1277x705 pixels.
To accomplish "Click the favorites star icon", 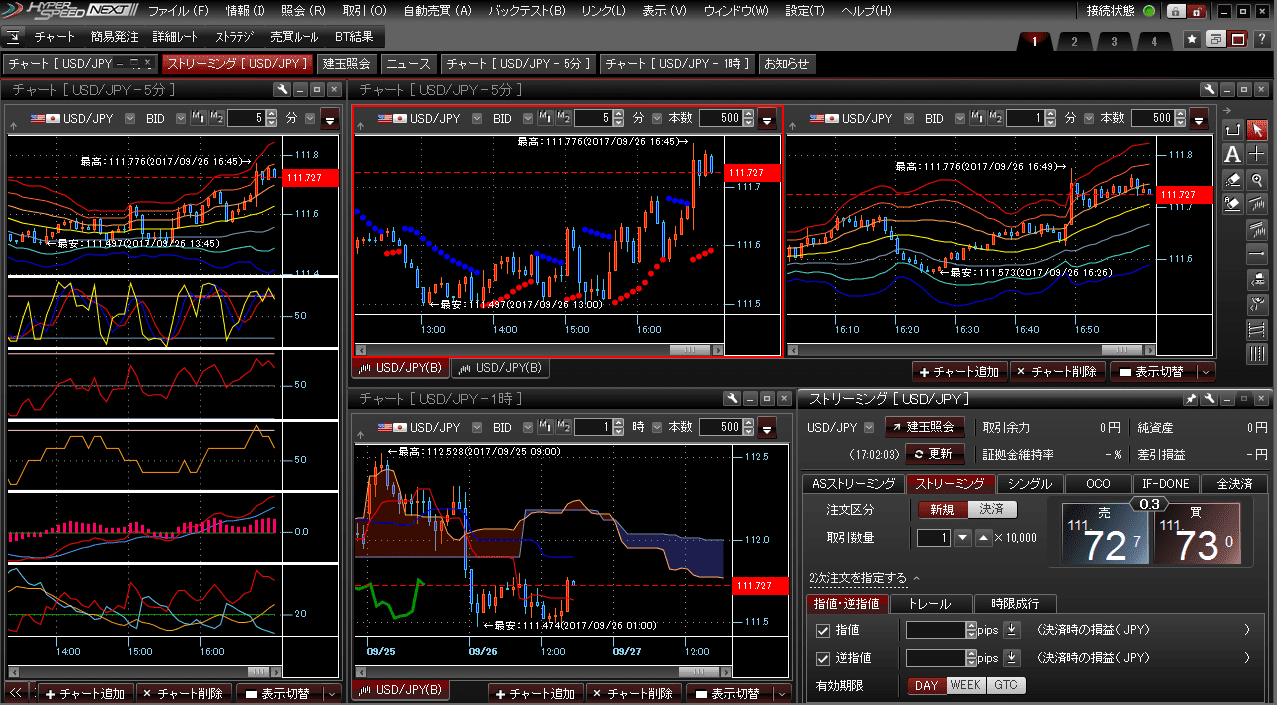I will coord(1192,39).
